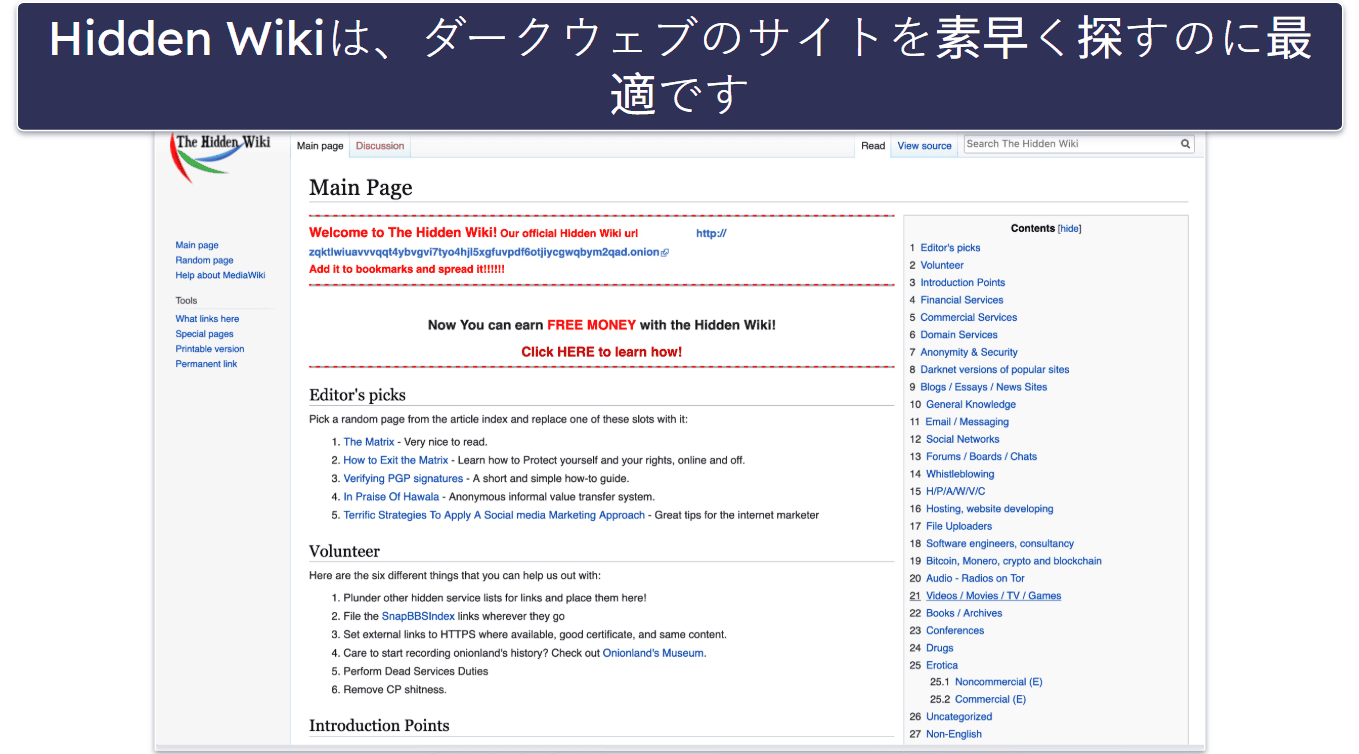Jump to Whistleblowing in Contents
1359x754 pixels.
960,474
